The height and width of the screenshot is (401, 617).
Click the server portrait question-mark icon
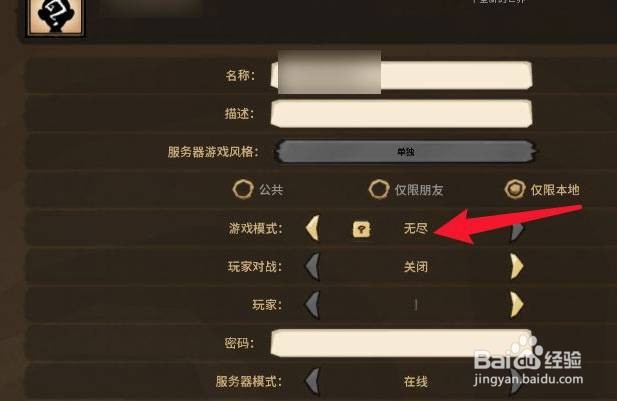(55, 17)
